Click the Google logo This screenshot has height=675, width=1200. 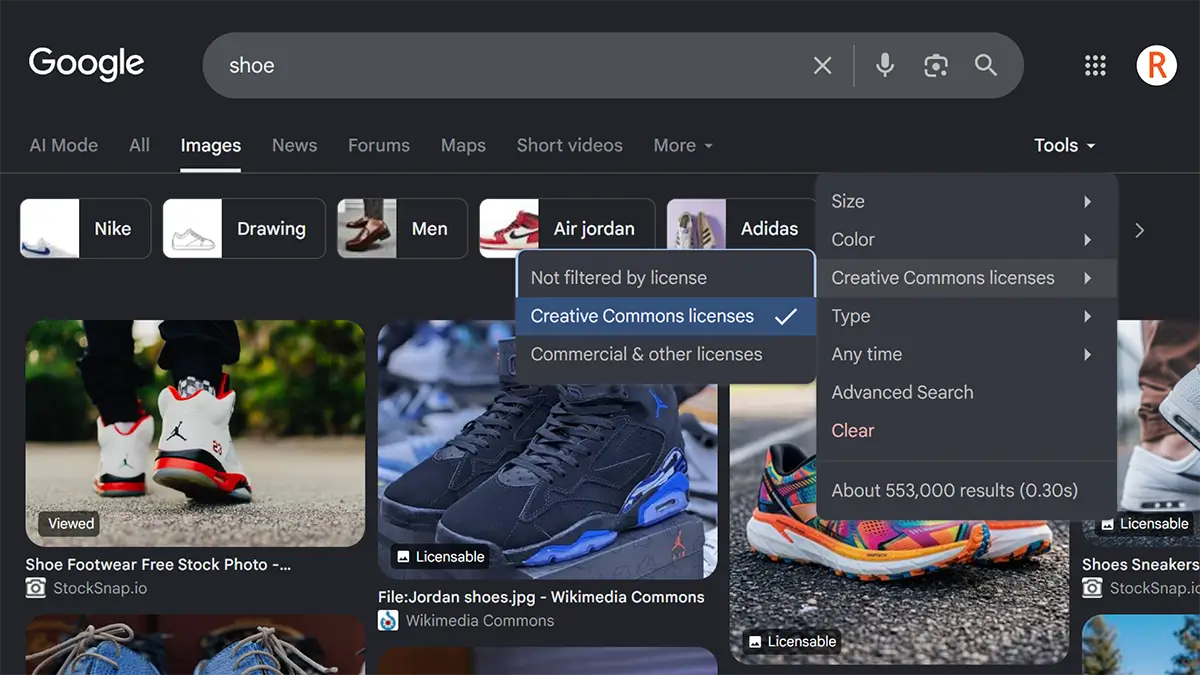86,64
